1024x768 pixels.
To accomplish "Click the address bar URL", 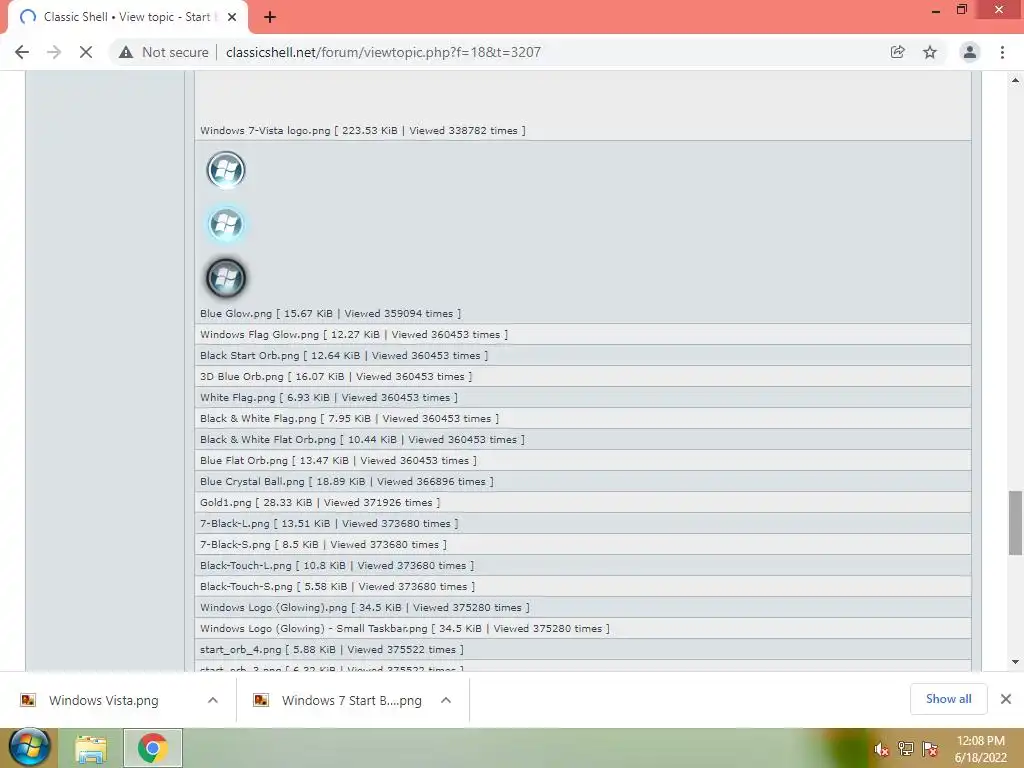I will point(383,52).
